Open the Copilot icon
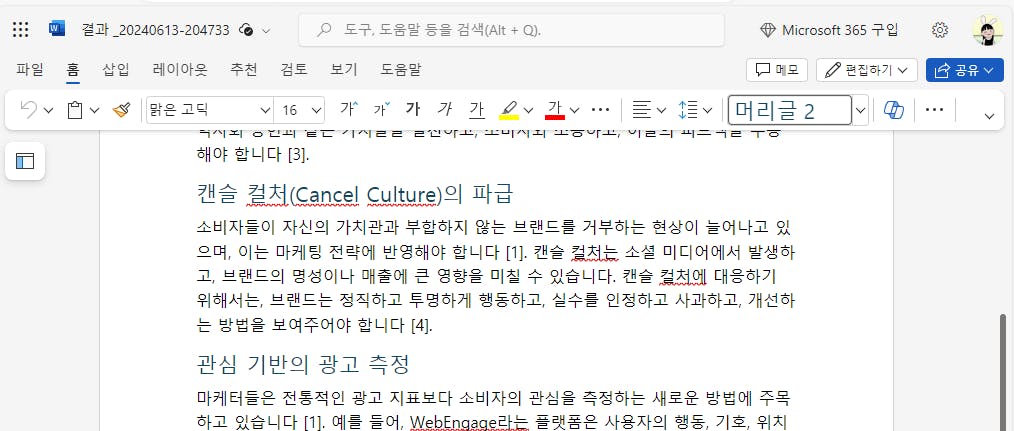 [894, 110]
